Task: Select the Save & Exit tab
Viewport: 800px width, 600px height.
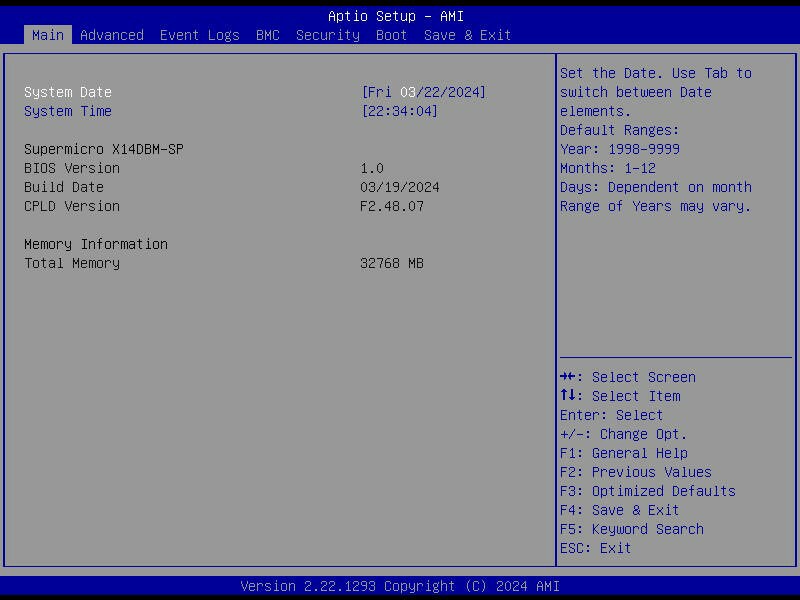Action: click(x=466, y=35)
